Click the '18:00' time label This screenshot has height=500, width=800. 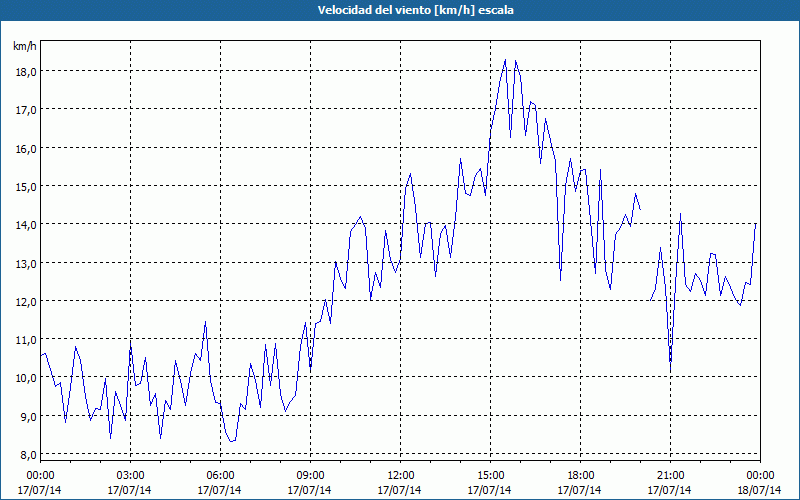click(580, 476)
